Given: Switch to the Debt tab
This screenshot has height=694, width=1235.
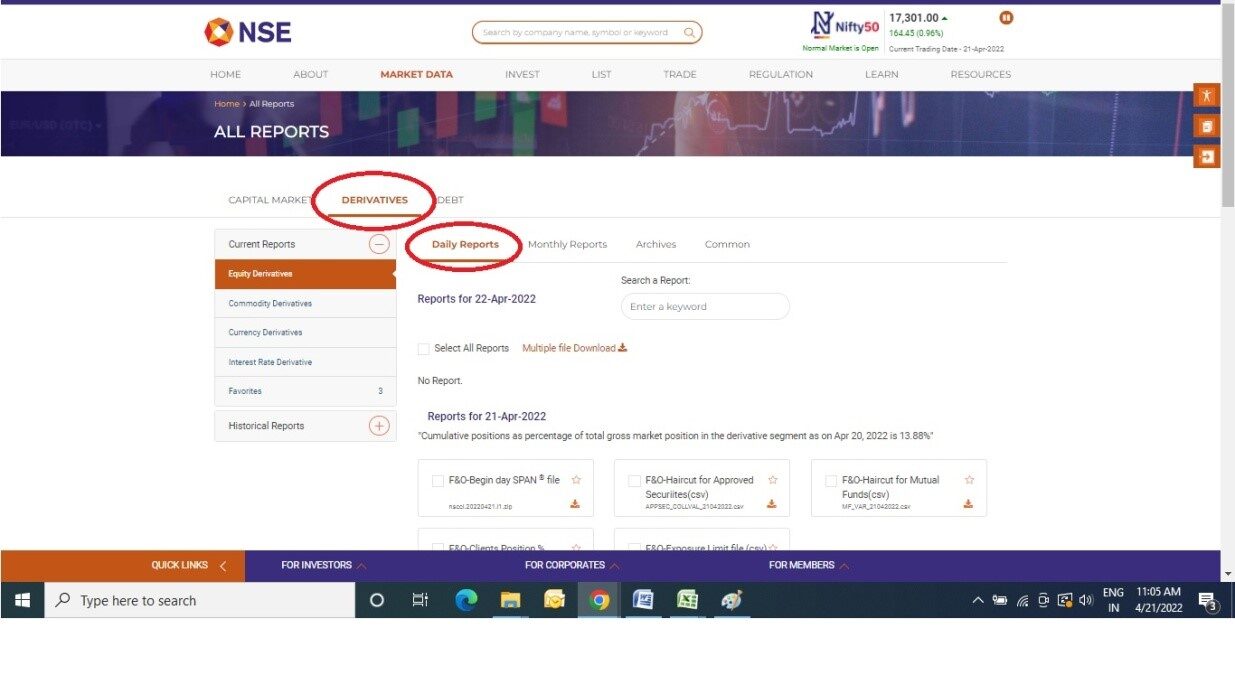Looking at the screenshot, I should 450,200.
